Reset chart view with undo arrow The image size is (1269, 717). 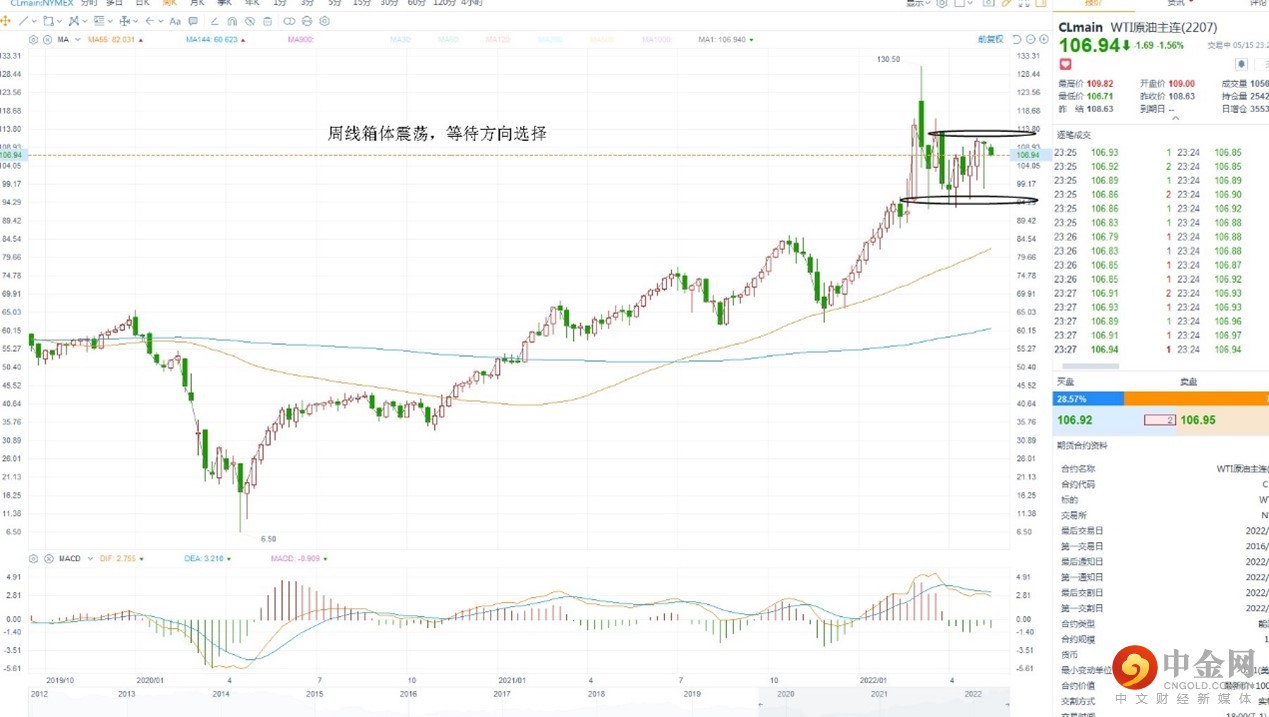click(1017, 39)
